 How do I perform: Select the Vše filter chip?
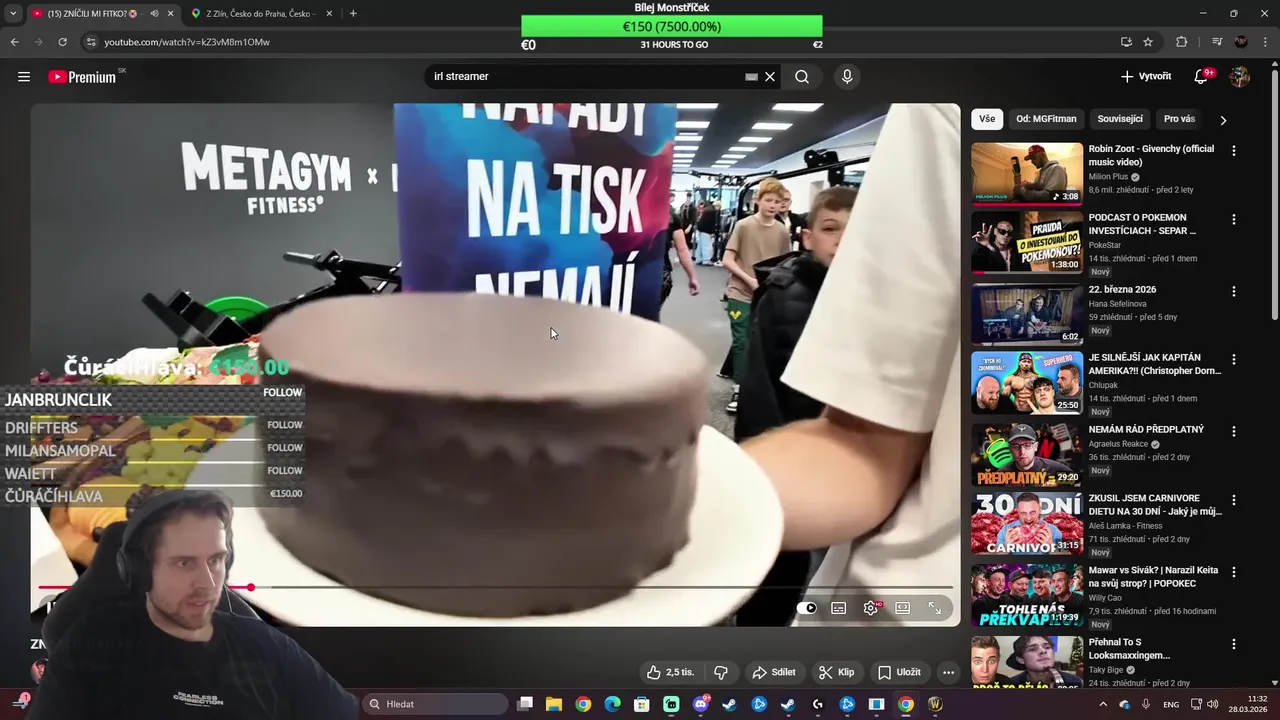[987, 119]
